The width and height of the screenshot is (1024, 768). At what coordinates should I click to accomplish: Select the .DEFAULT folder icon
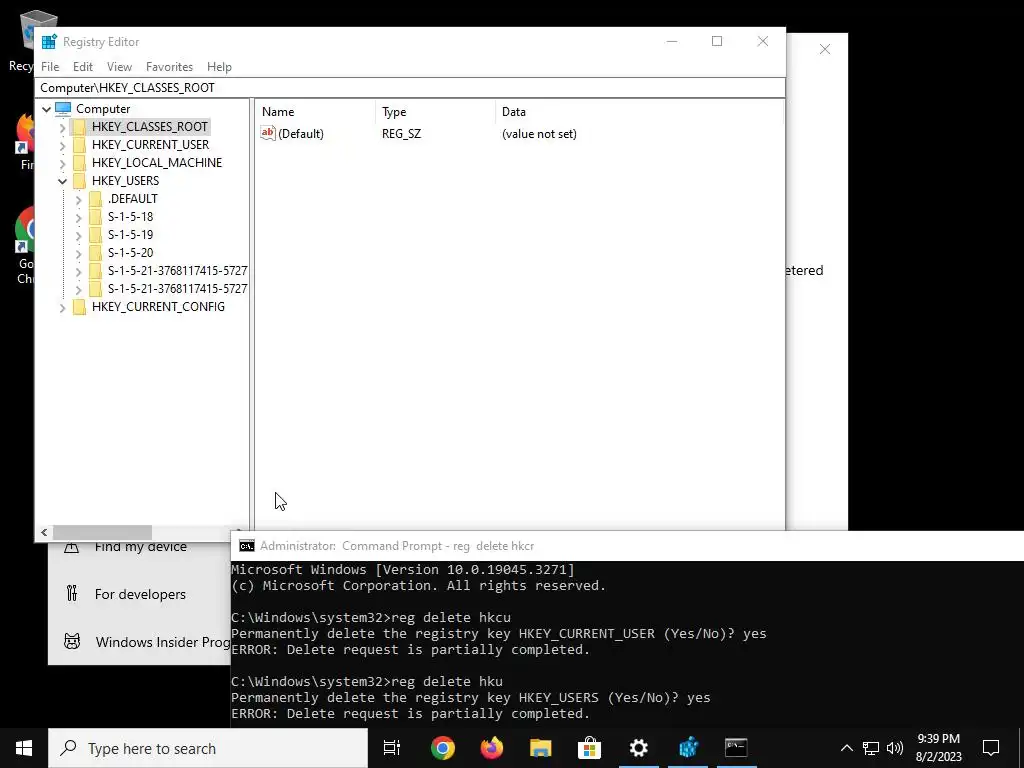[95, 199]
